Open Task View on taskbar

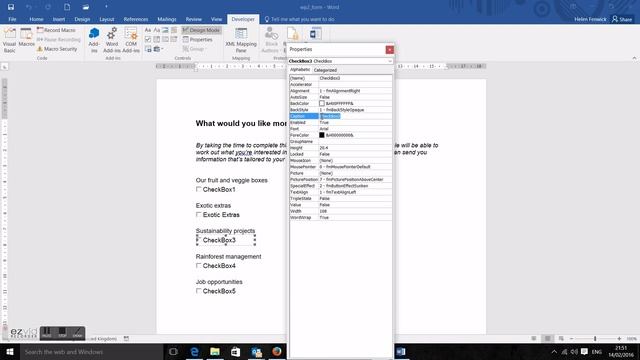[x=173, y=351]
